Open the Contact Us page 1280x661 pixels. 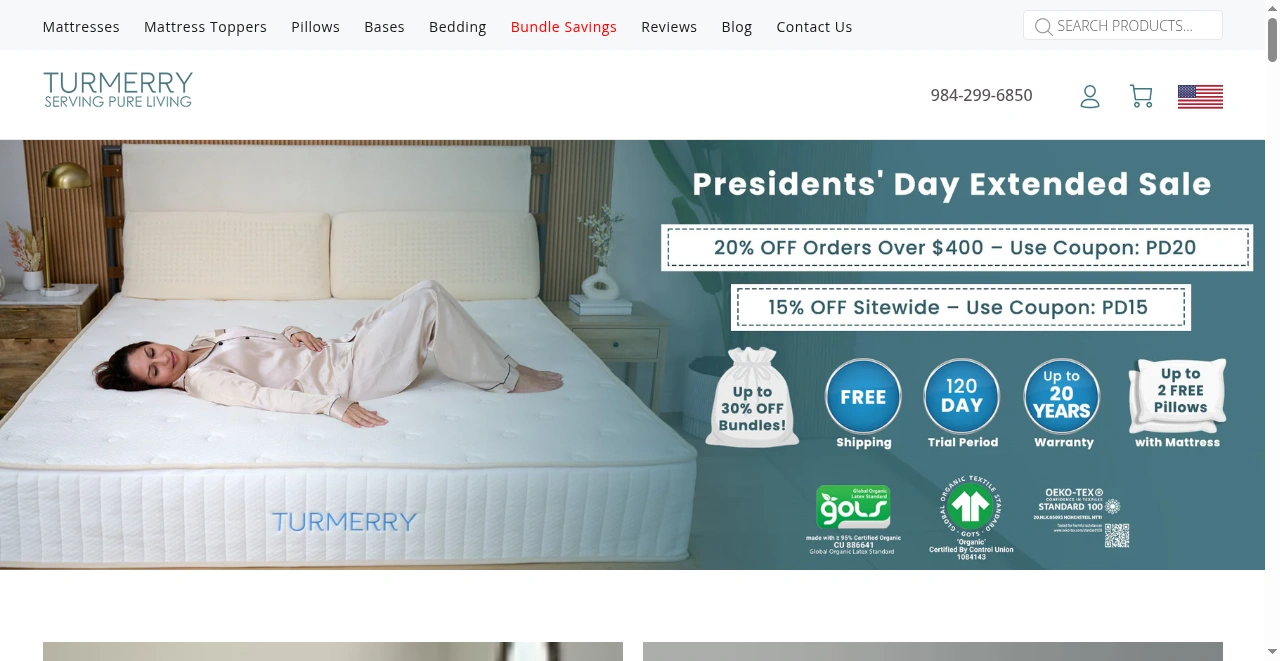coord(814,27)
